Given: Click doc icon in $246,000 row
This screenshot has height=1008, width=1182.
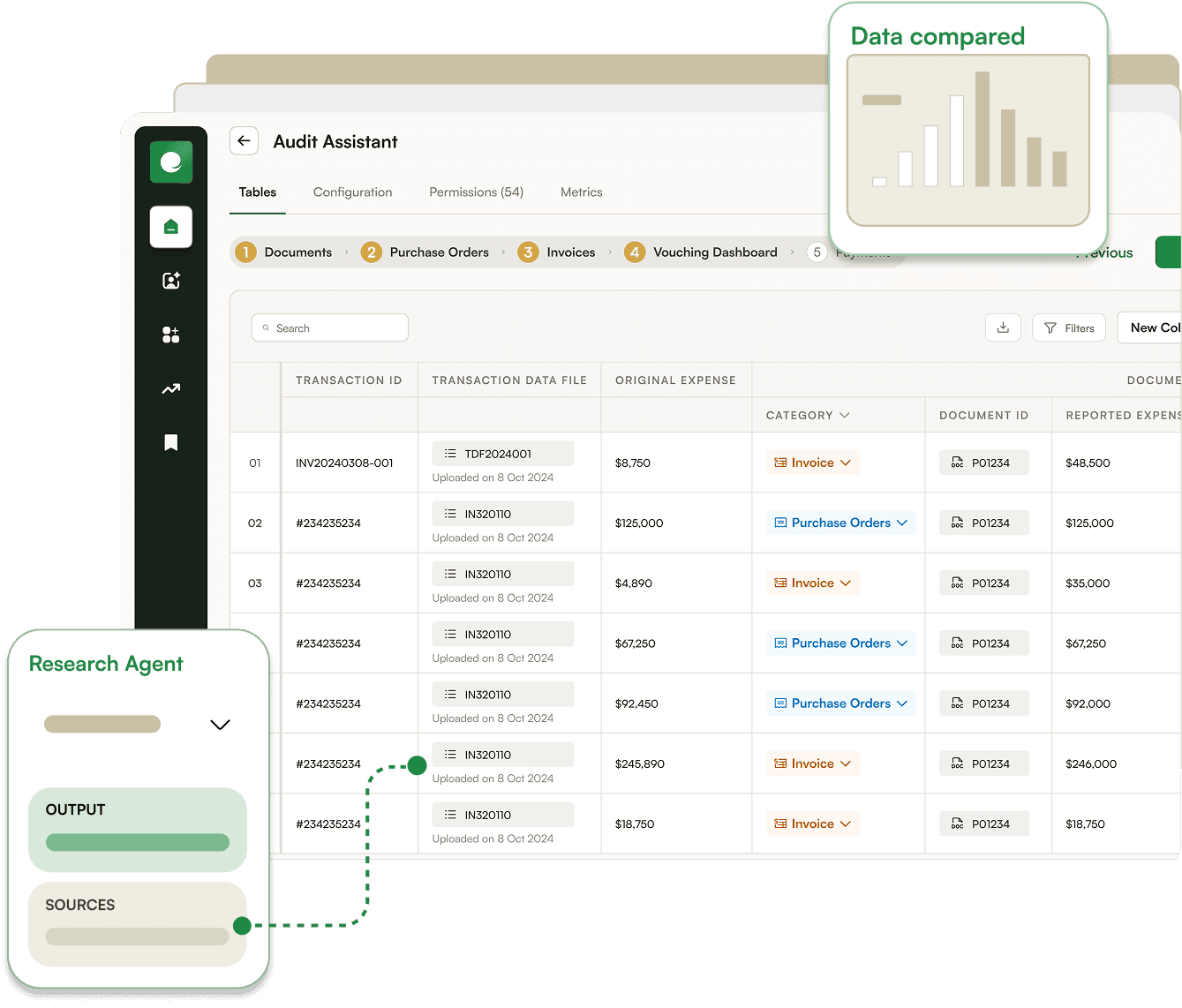Looking at the screenshot, I should click(957, 764).
